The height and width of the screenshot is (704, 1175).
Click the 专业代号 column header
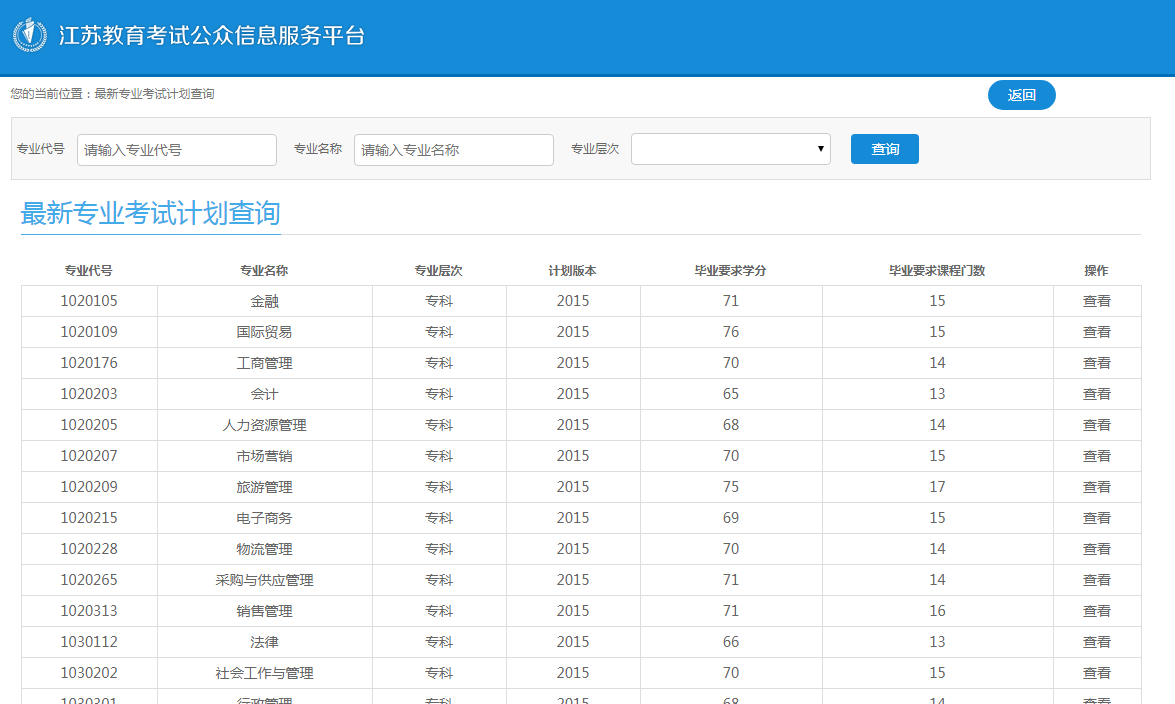(88, 271)
